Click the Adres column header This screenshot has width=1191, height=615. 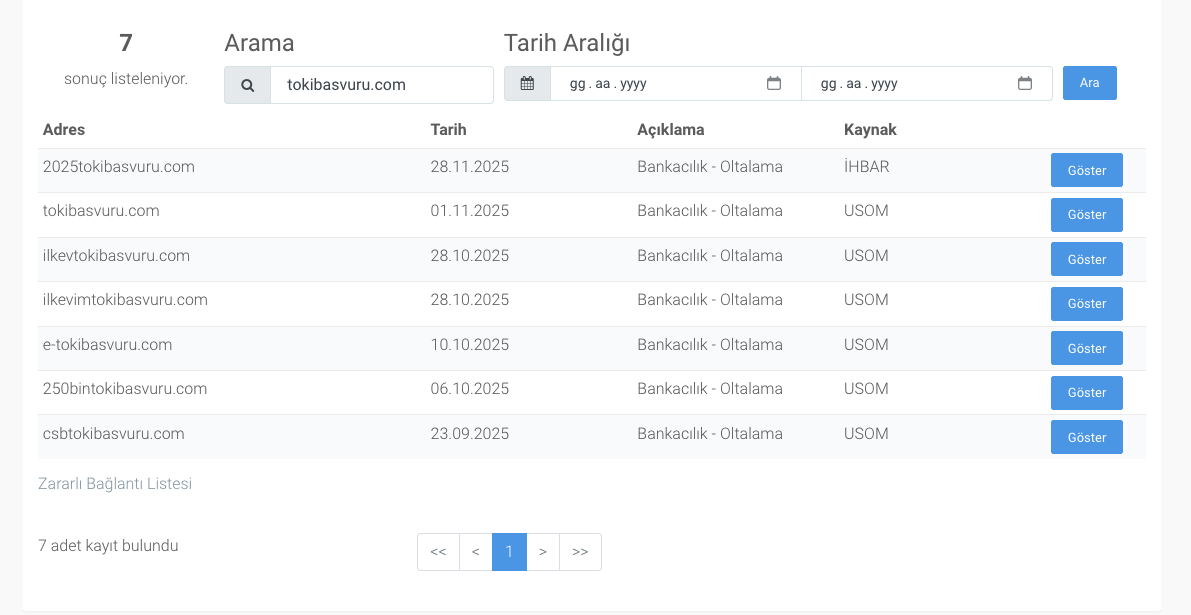64,130
